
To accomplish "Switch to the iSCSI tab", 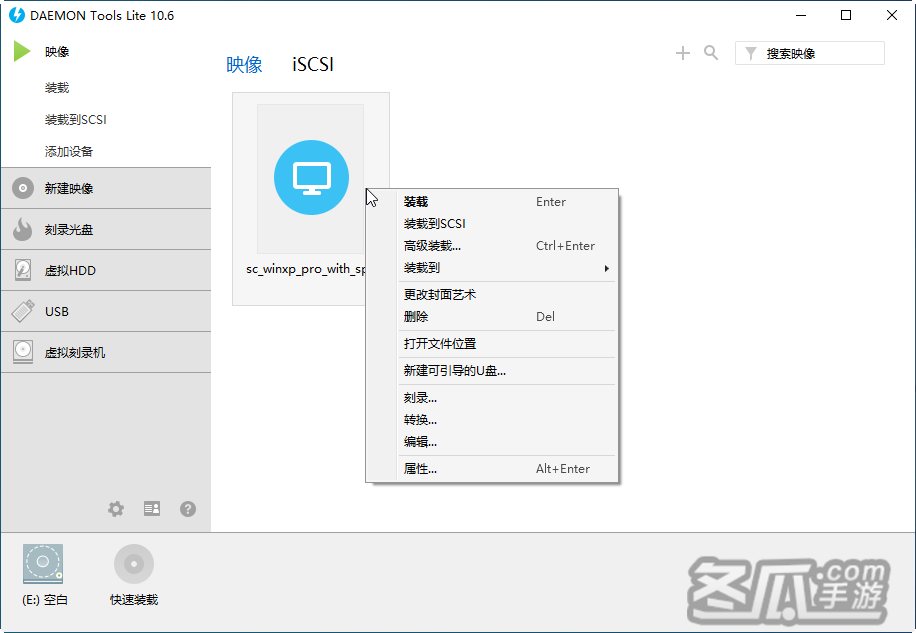I will click(313, 64).
